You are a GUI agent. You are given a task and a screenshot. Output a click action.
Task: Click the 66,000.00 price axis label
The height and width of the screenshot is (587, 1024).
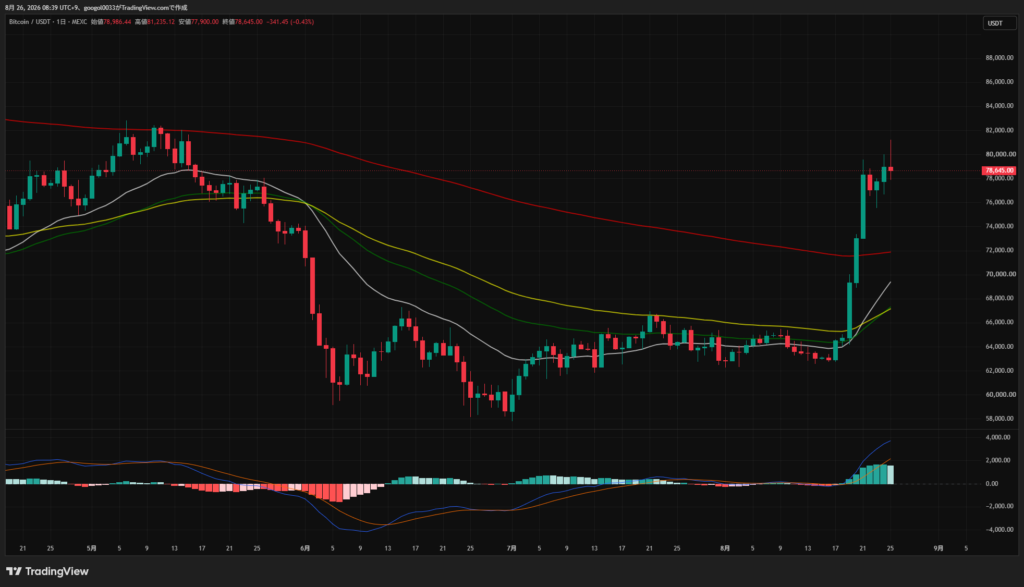click(999, 322)
